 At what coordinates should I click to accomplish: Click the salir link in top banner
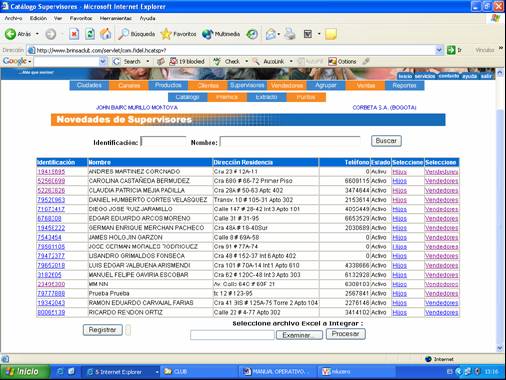(x=486, y=76)
